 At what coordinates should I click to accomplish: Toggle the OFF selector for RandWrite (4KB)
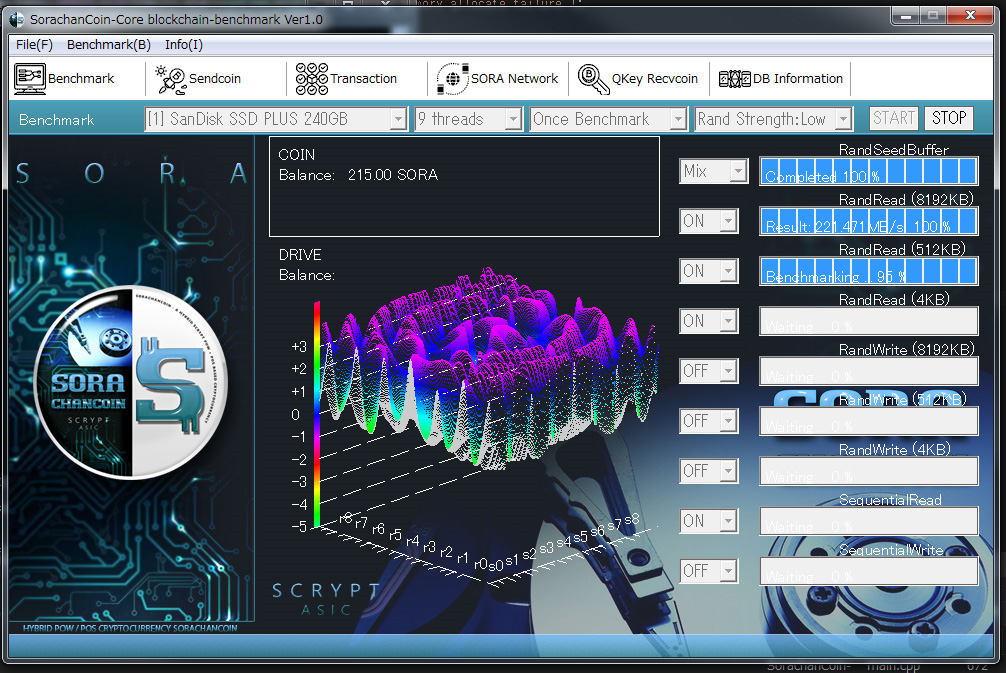709,472
